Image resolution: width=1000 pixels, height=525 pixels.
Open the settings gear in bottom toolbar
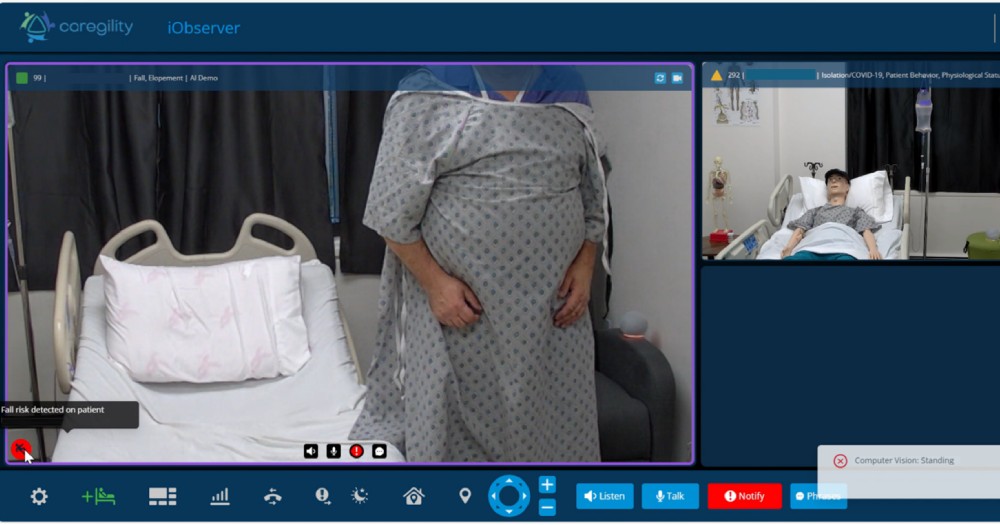point(39,496)
